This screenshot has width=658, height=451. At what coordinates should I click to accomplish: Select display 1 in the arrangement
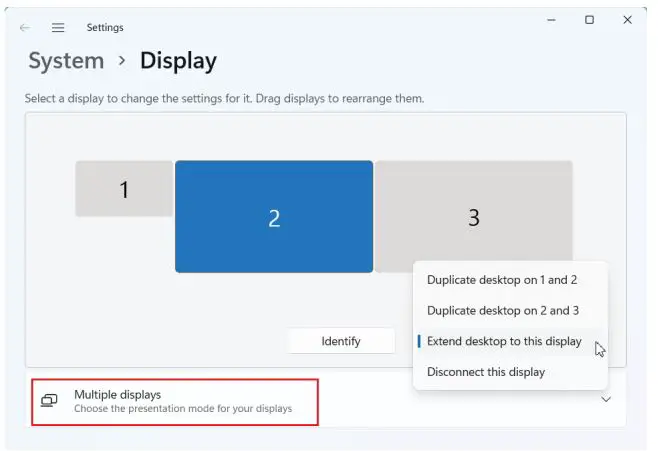click(124, 189)
